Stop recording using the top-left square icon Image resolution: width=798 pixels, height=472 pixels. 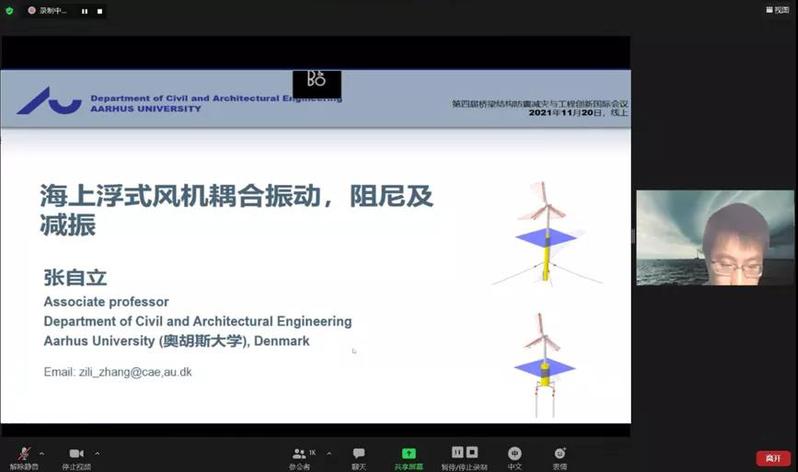point(98,11)
